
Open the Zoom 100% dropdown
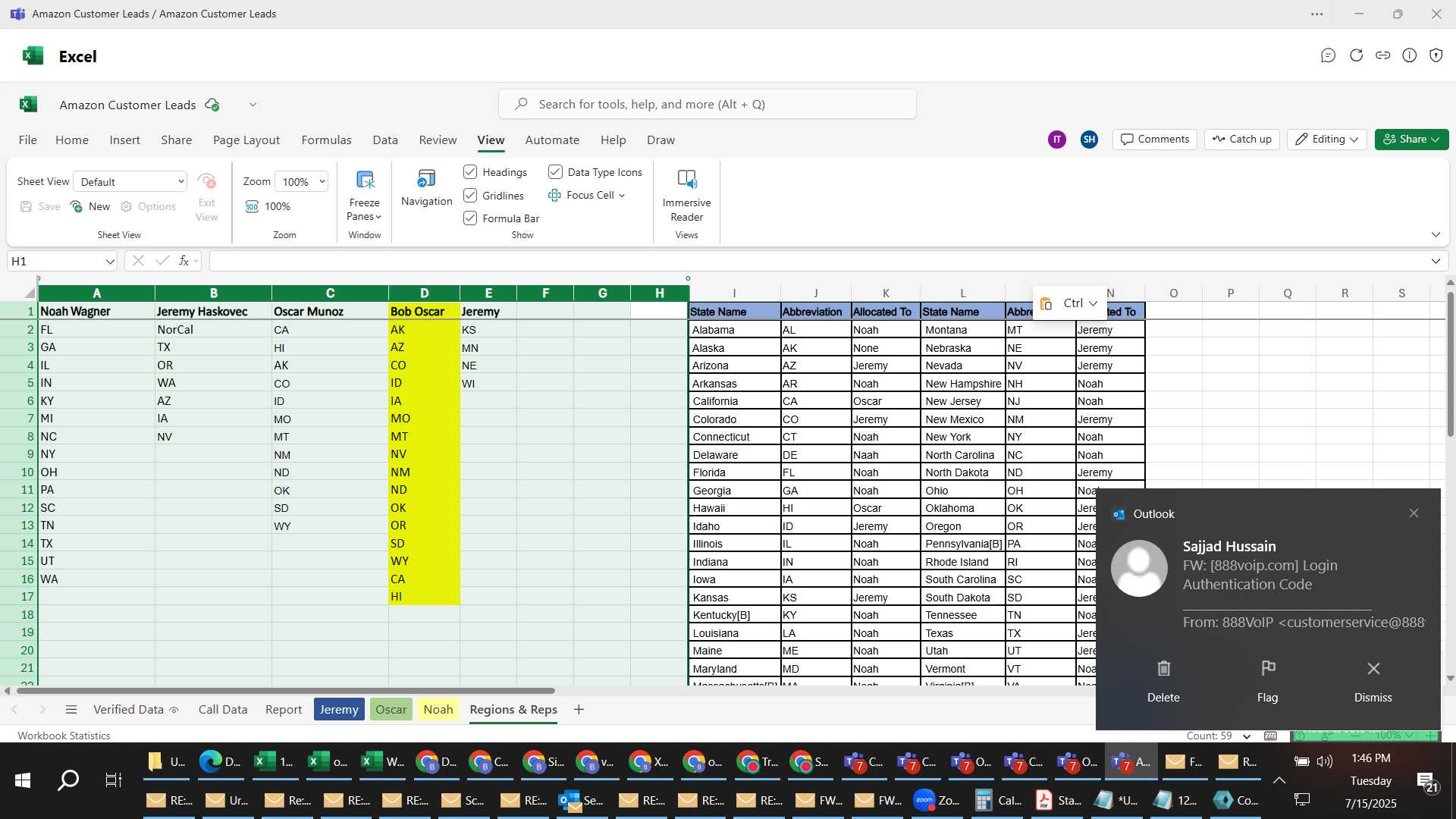[302, 181]
